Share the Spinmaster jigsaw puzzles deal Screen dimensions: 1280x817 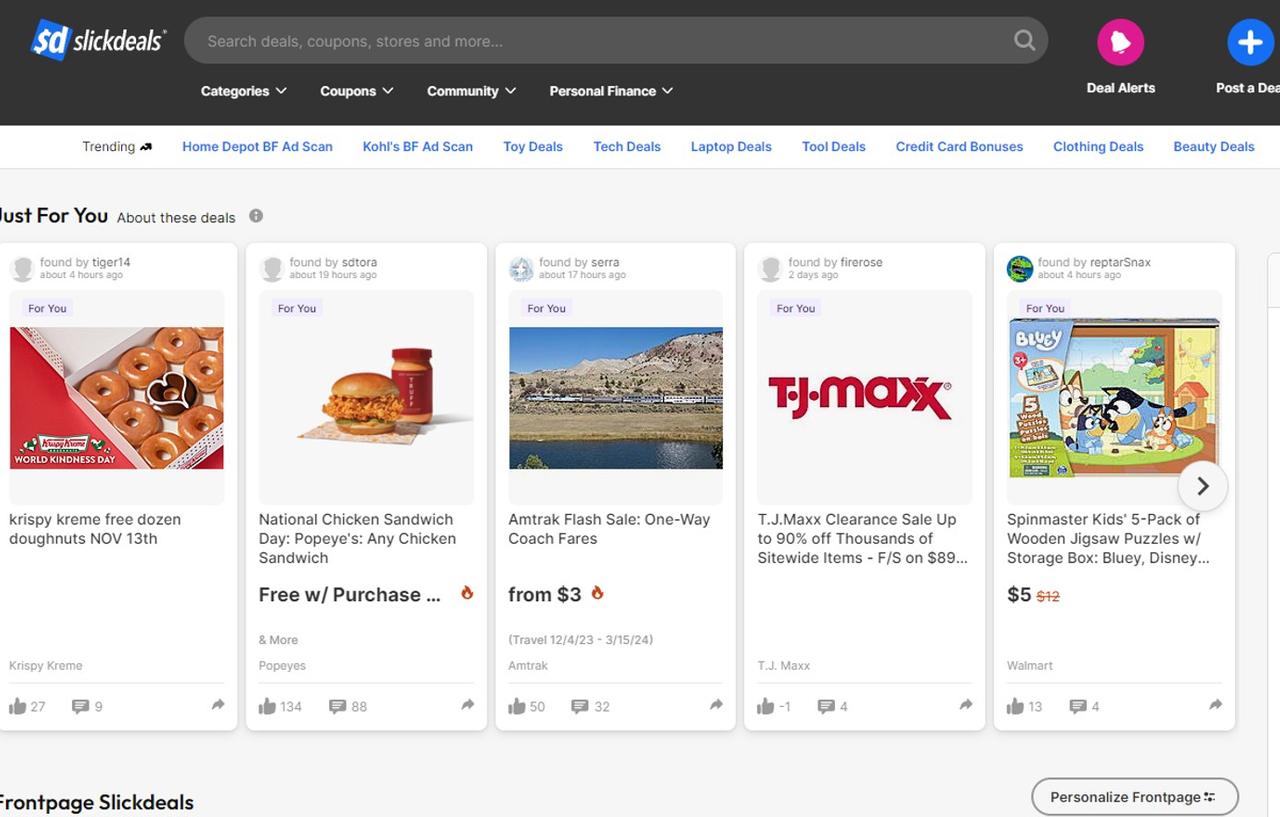pyautogui.click(x=1215, y=705)
